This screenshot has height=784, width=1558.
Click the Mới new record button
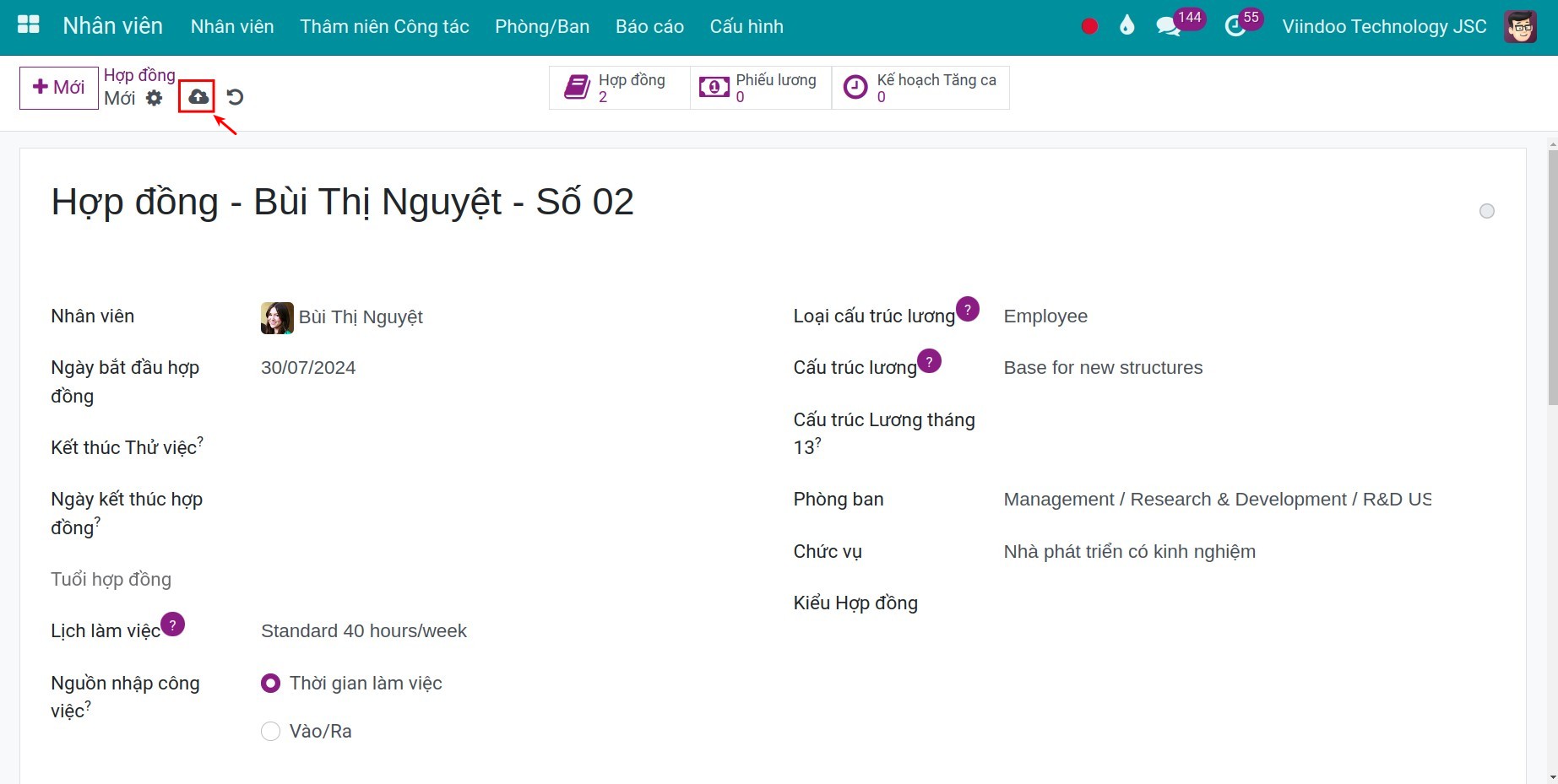tap(58, 88)
